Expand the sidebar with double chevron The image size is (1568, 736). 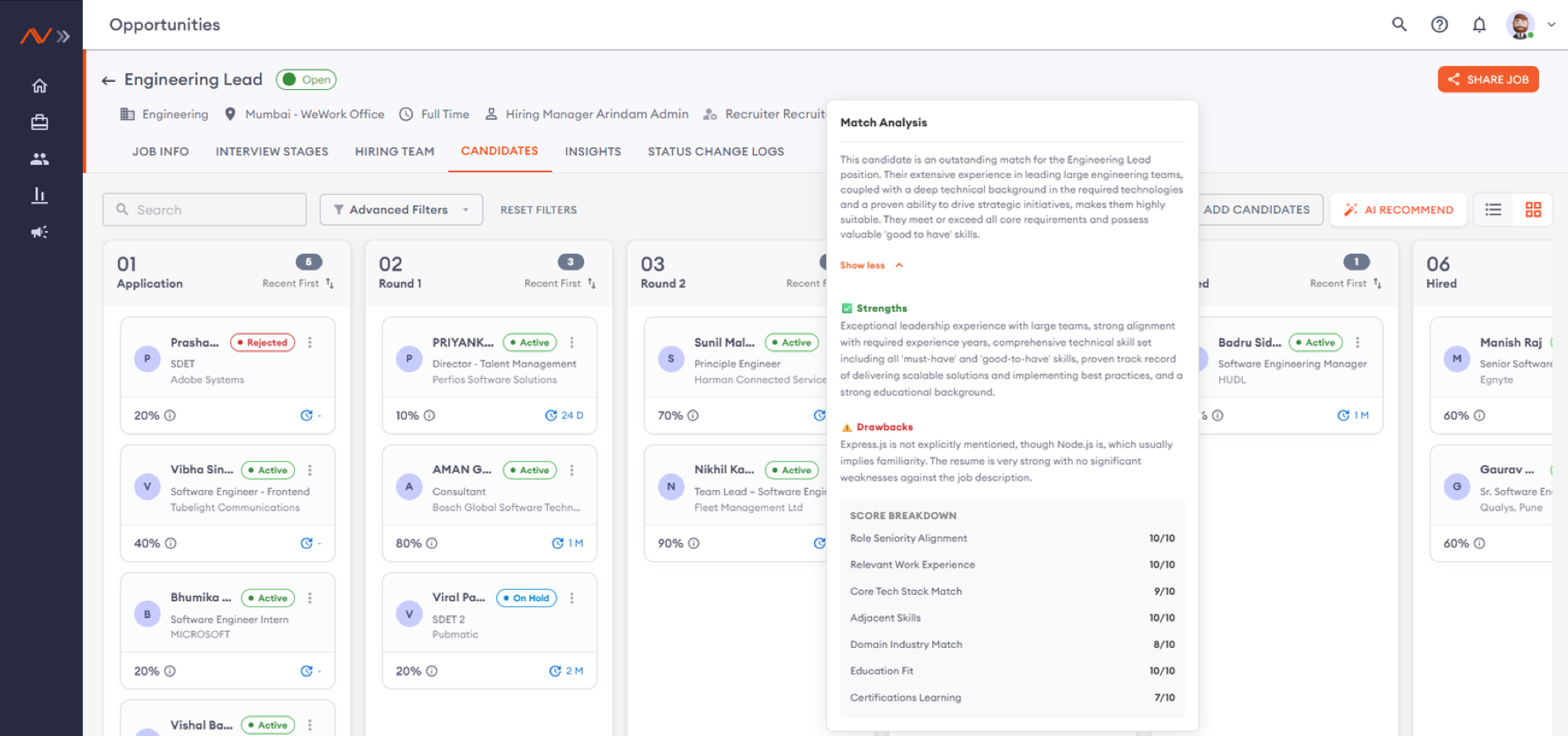pos(63,36)
